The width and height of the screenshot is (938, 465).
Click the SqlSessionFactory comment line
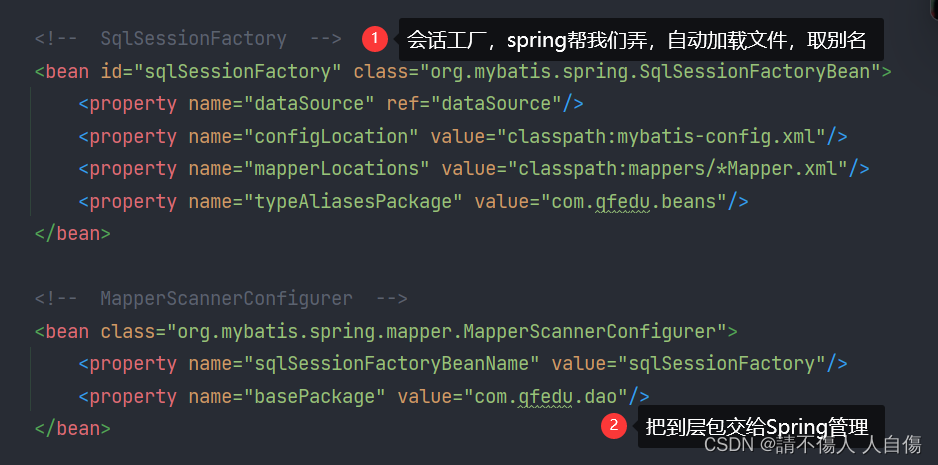tap(188, 39)
